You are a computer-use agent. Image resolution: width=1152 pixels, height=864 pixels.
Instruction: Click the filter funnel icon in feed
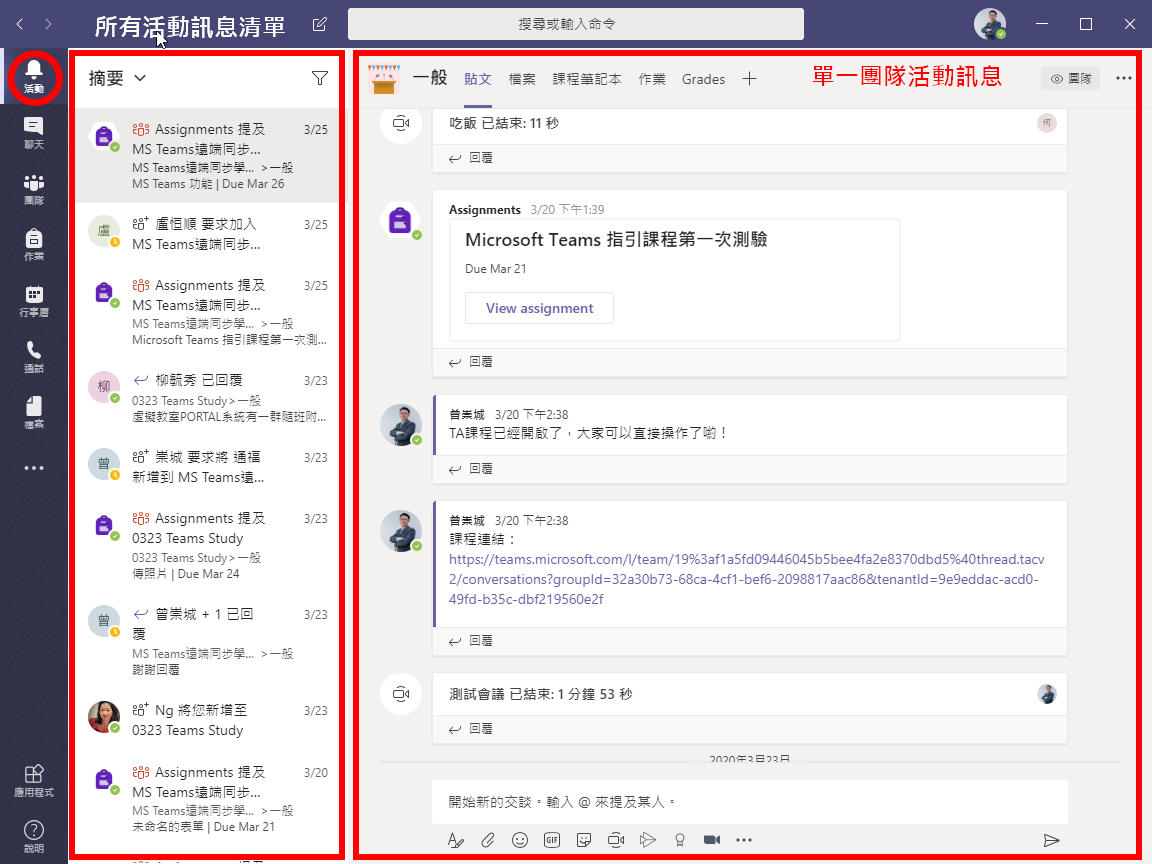[x=320, y=78]
